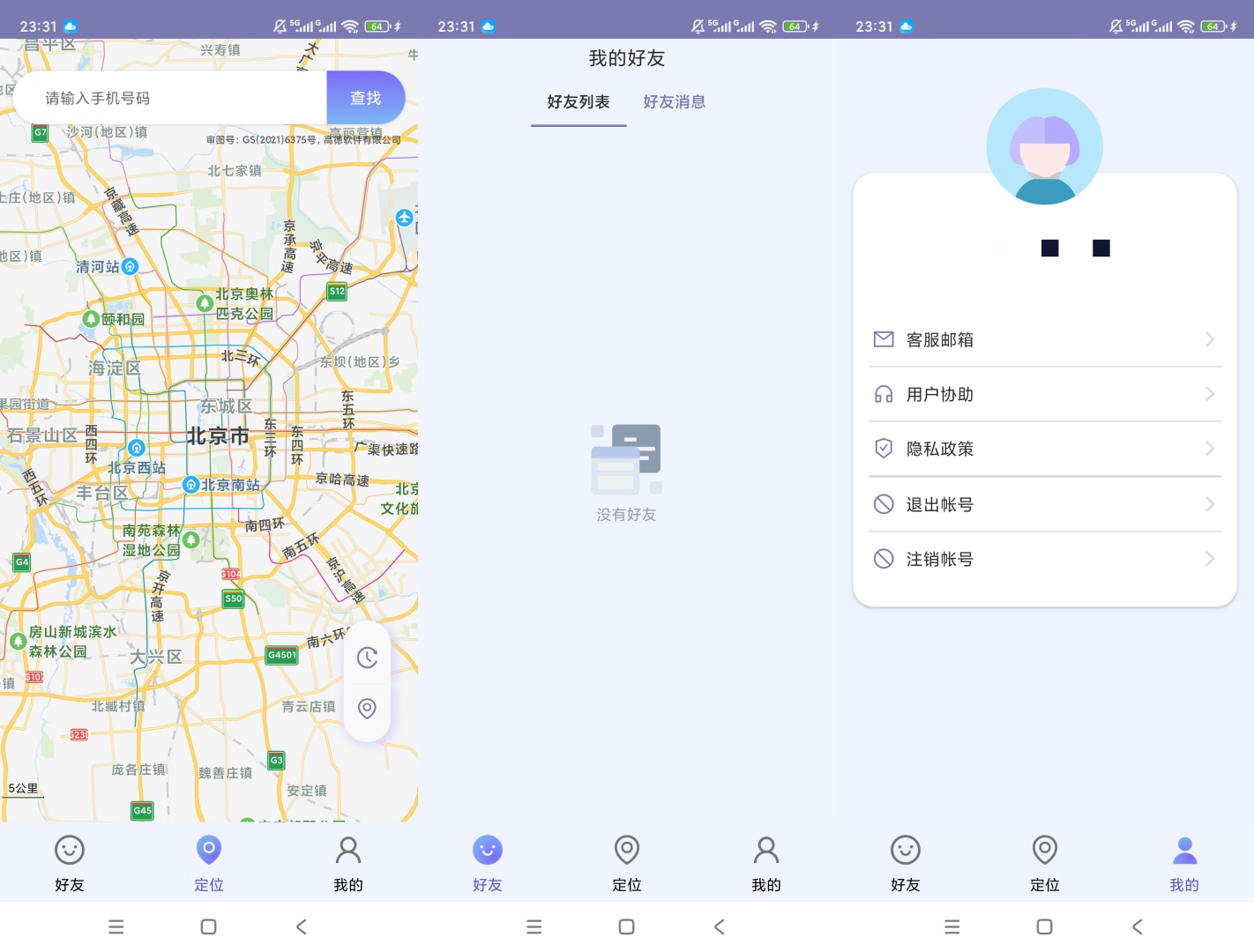Click the prohibit icon beside 退出帐号
This screenshot has height=952, width=1254.
[884, 504]
